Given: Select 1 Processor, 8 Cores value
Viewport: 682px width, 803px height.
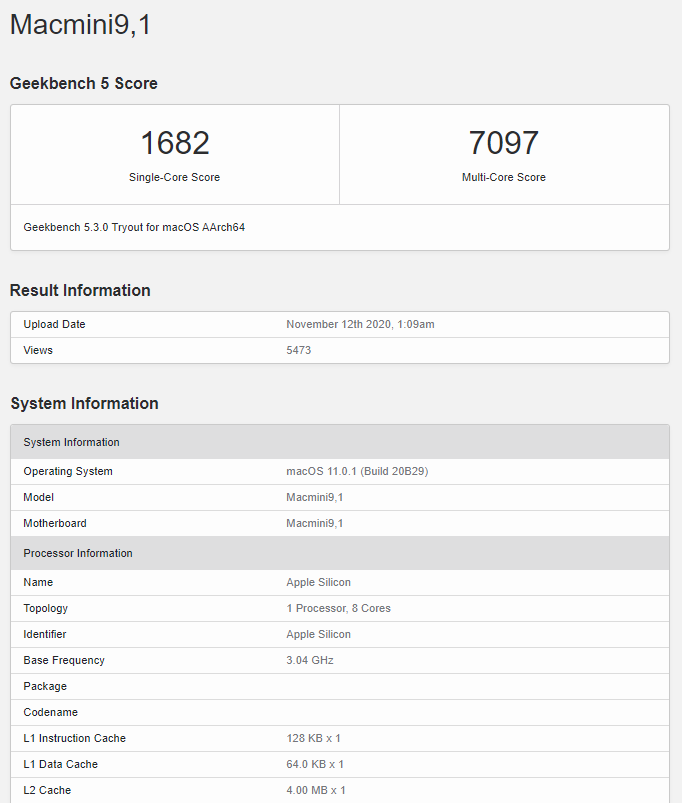Looking at the screenshot, I should tap(338, 608).
